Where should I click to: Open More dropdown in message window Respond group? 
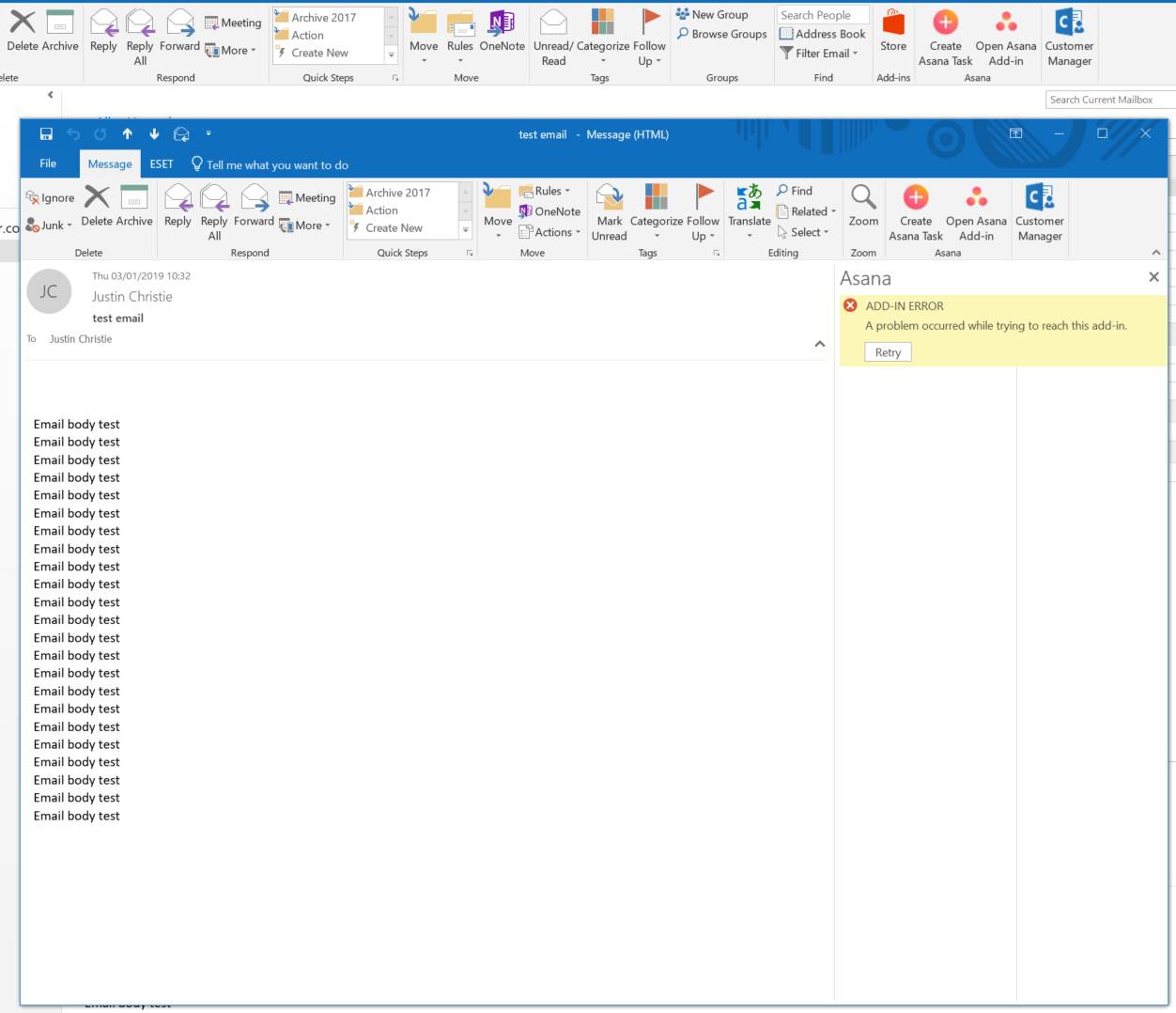click(305, 226)
